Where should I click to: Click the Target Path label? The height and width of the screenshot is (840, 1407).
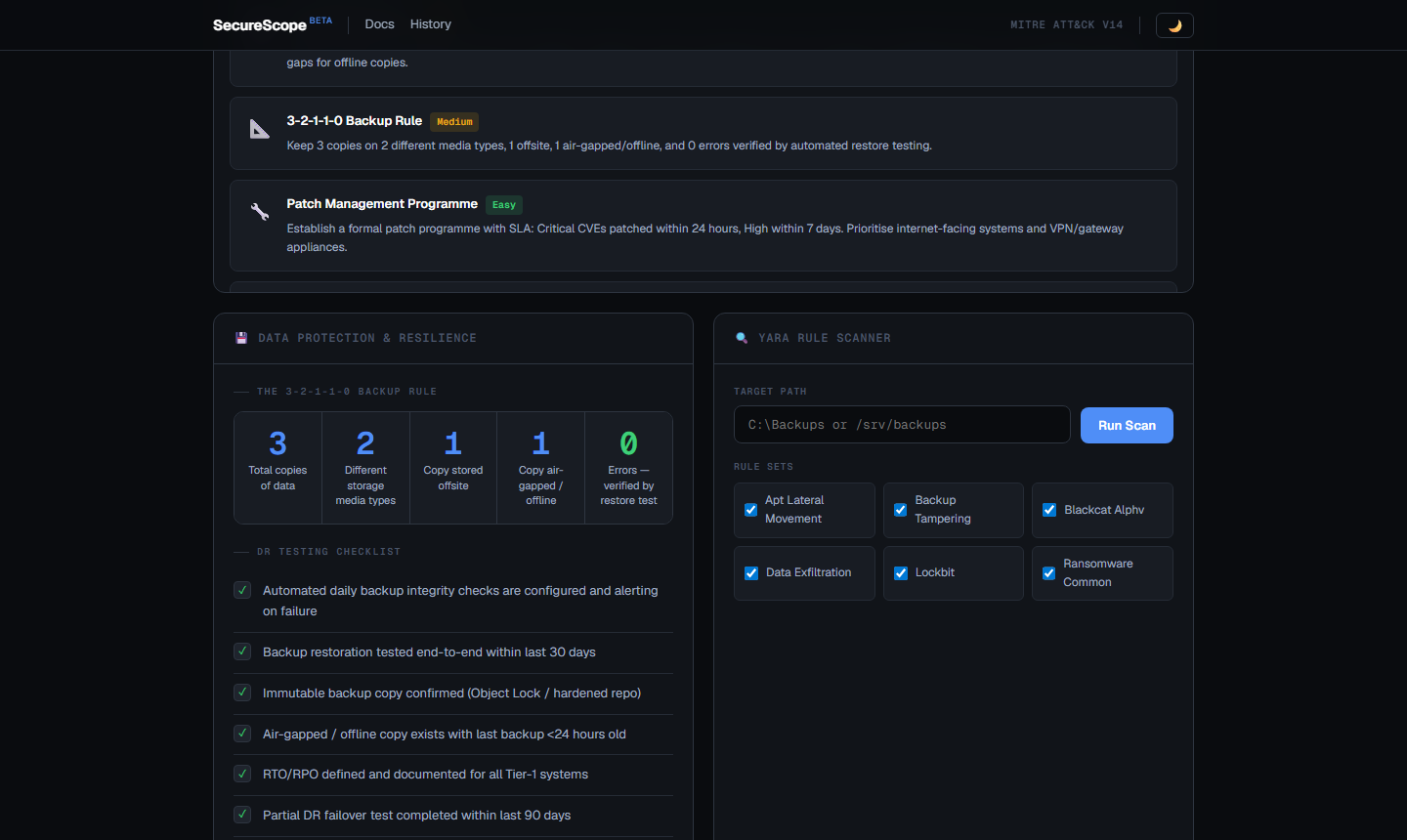coord(771,392)
